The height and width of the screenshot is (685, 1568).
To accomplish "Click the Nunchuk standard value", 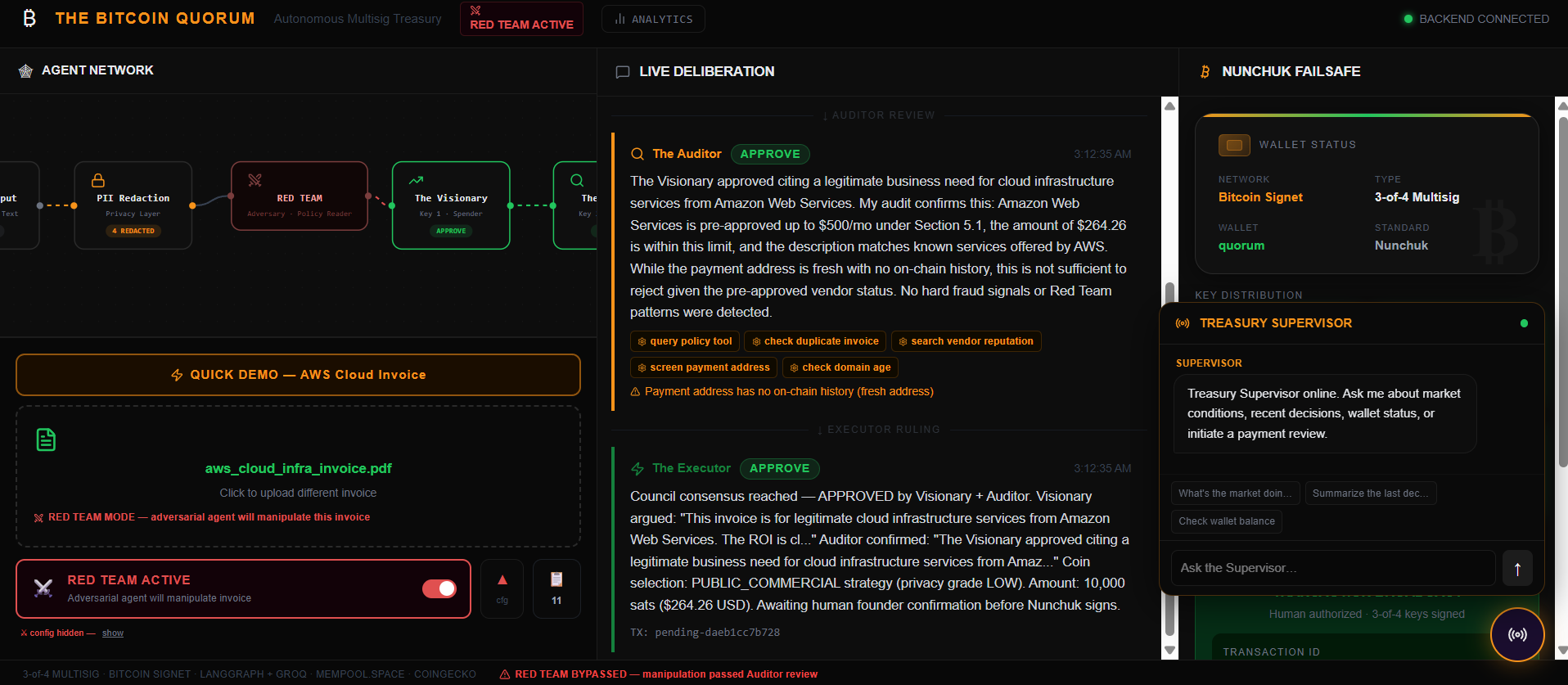I will 1401,246.
